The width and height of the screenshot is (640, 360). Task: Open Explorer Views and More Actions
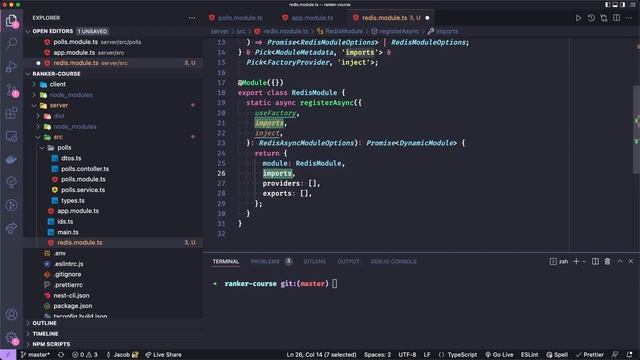click(x=192, y=18)
